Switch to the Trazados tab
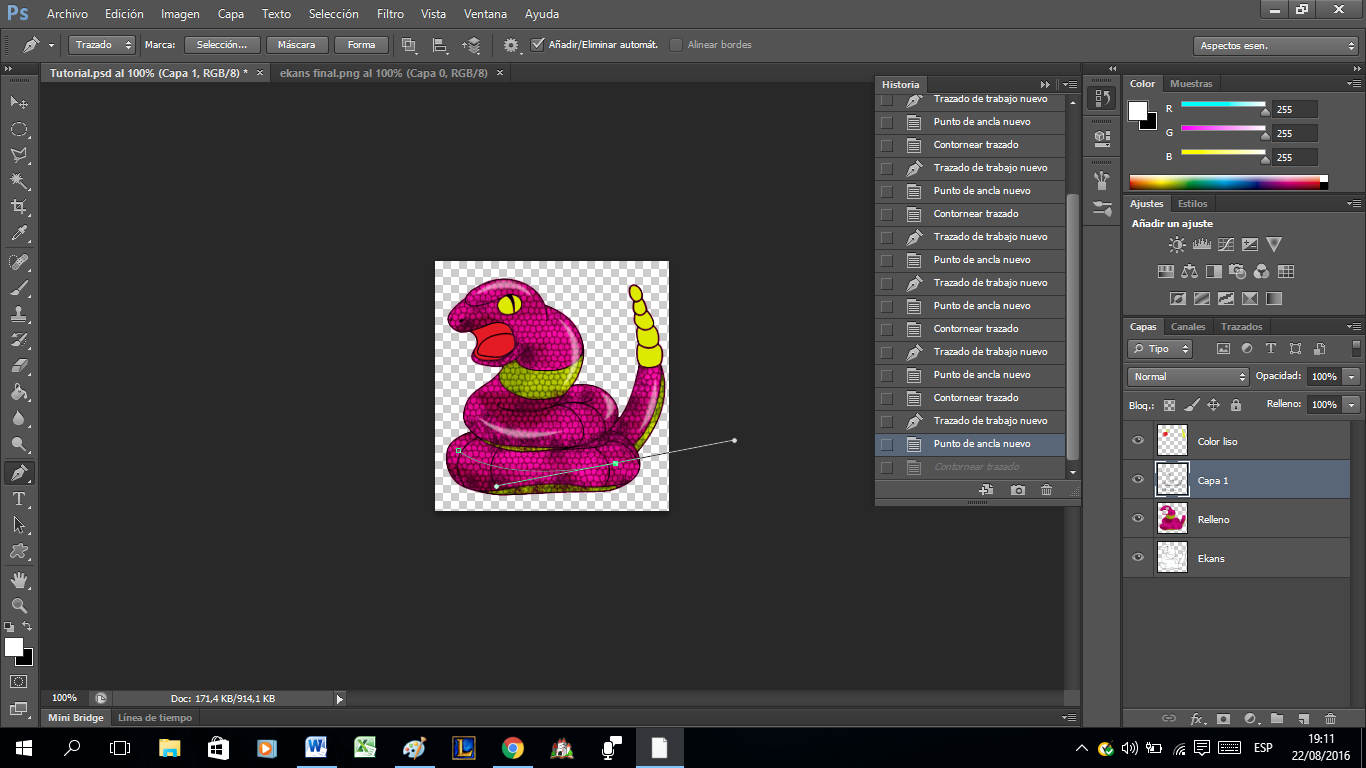The width and height of the screenshot is (1366, 768). (1242, 327)
